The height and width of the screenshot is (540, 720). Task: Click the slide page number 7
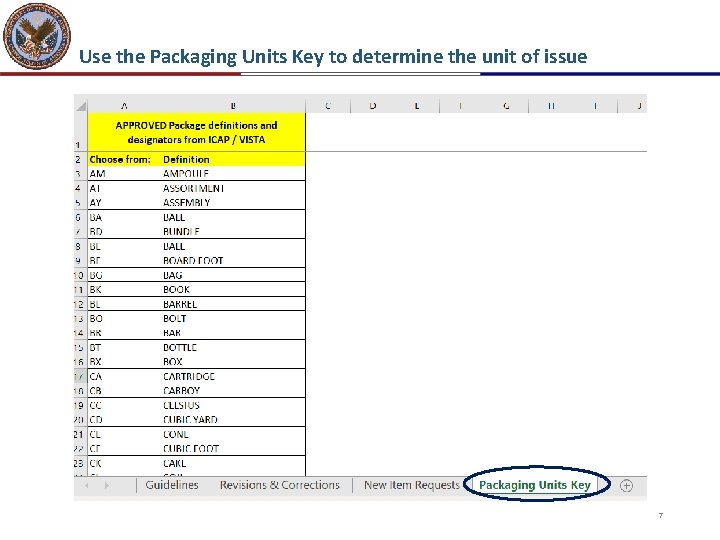coord(661,515)
